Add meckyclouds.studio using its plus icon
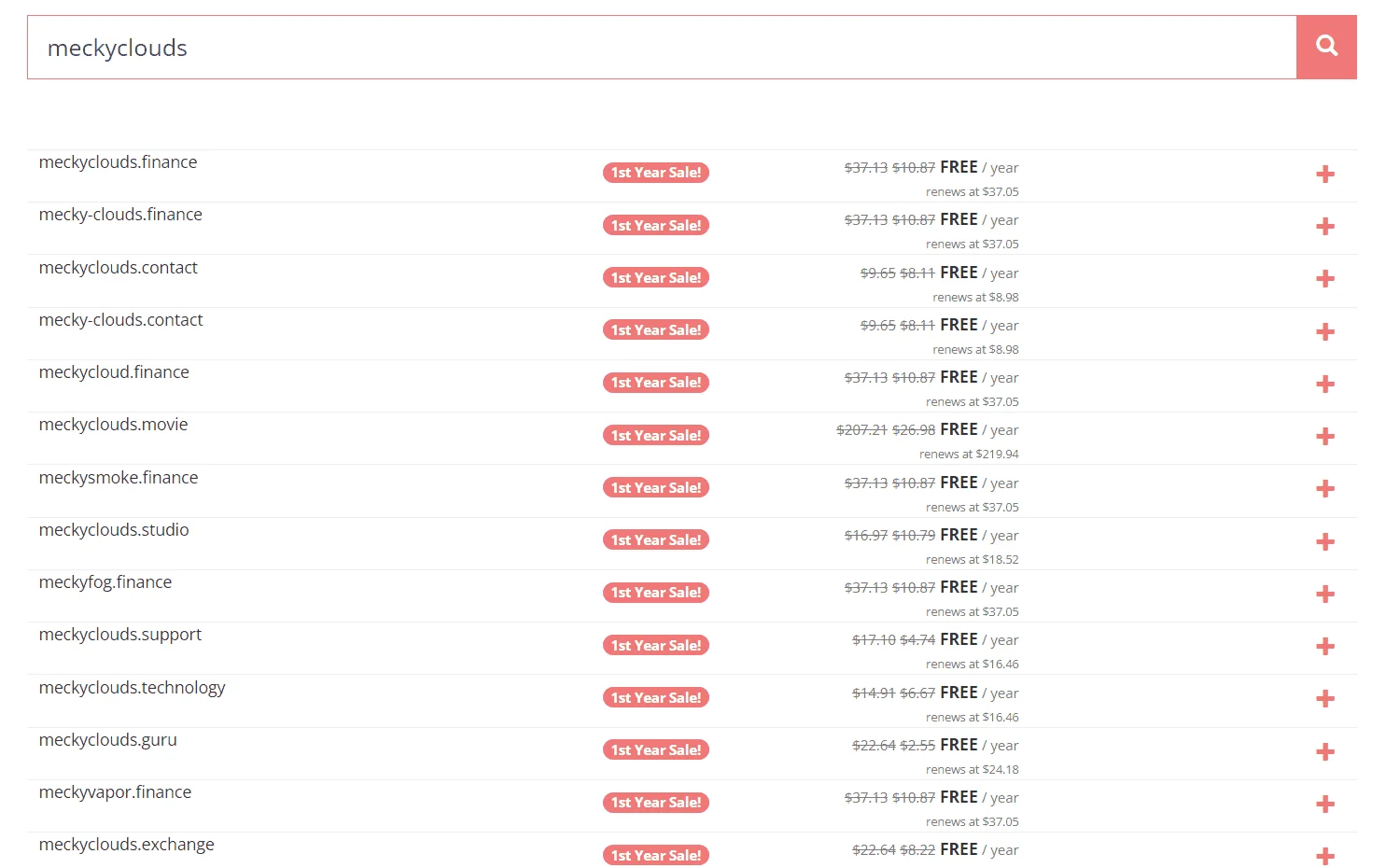This screenshot has width=1386, height=868. coord(1325,542)
